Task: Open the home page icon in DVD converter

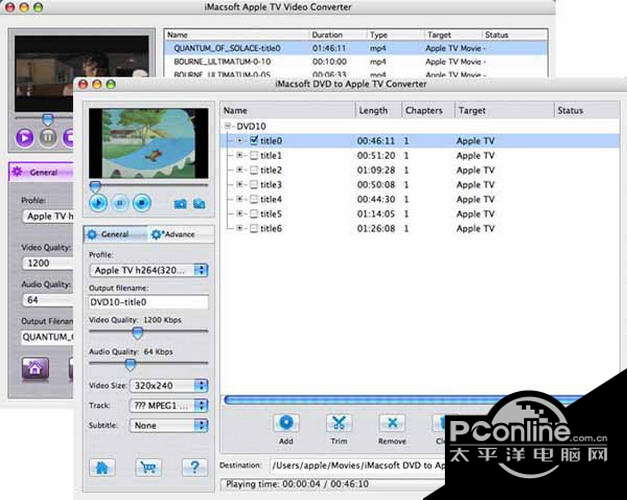Action: pos(102,467)
